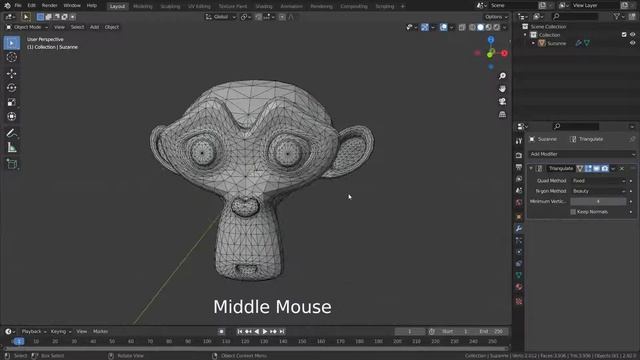Image resolution: width=640 pixels, height=360 pixels.
Task: Expand Suzanne in the outliner
Action: [533, 43]
